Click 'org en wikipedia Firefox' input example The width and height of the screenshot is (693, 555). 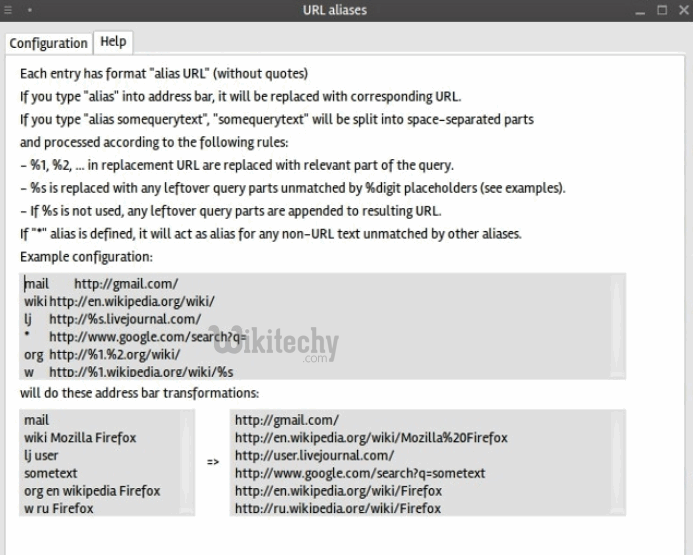coord(92,491)
